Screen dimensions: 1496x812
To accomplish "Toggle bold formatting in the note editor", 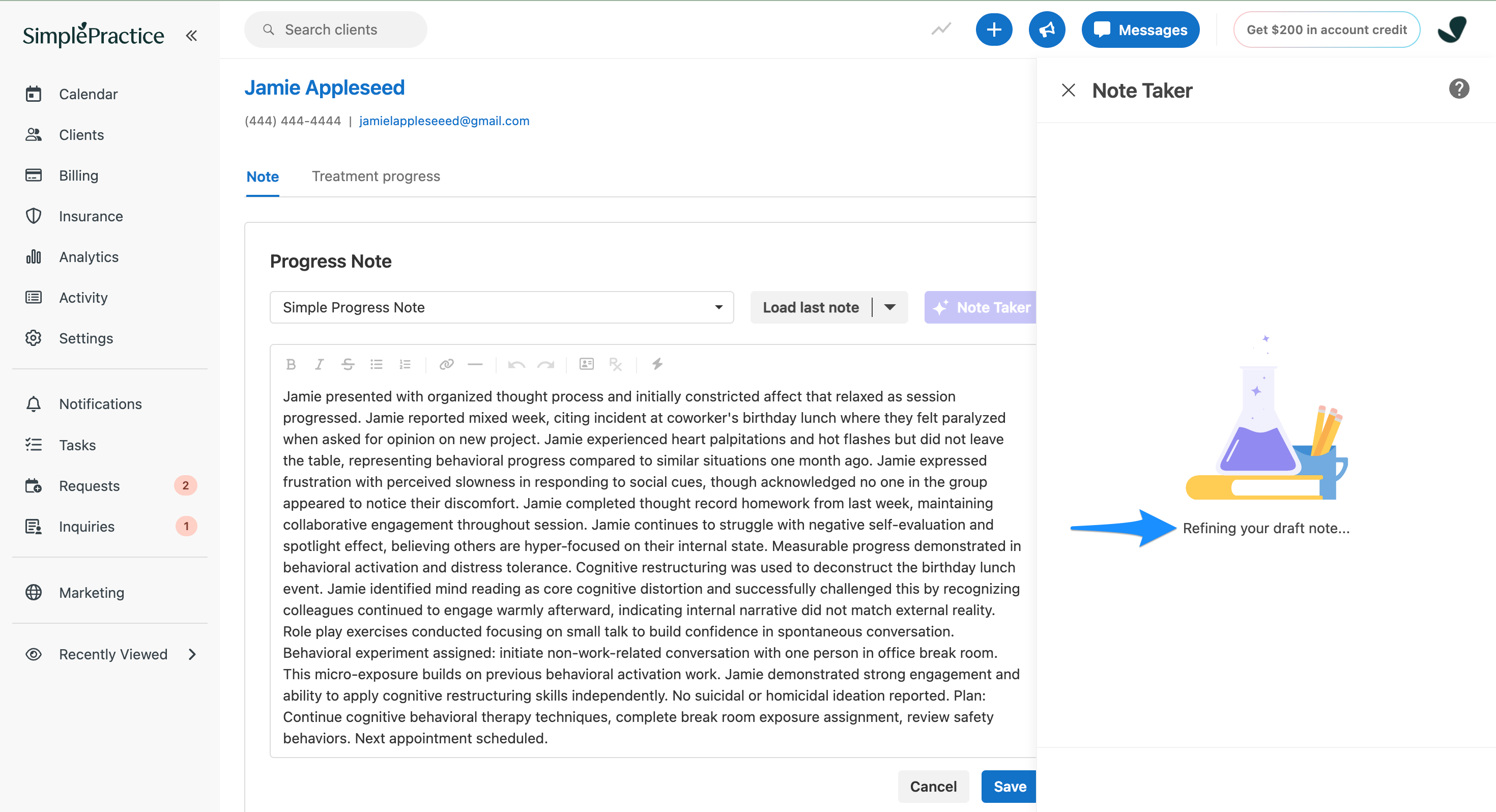I will point(291,364).
